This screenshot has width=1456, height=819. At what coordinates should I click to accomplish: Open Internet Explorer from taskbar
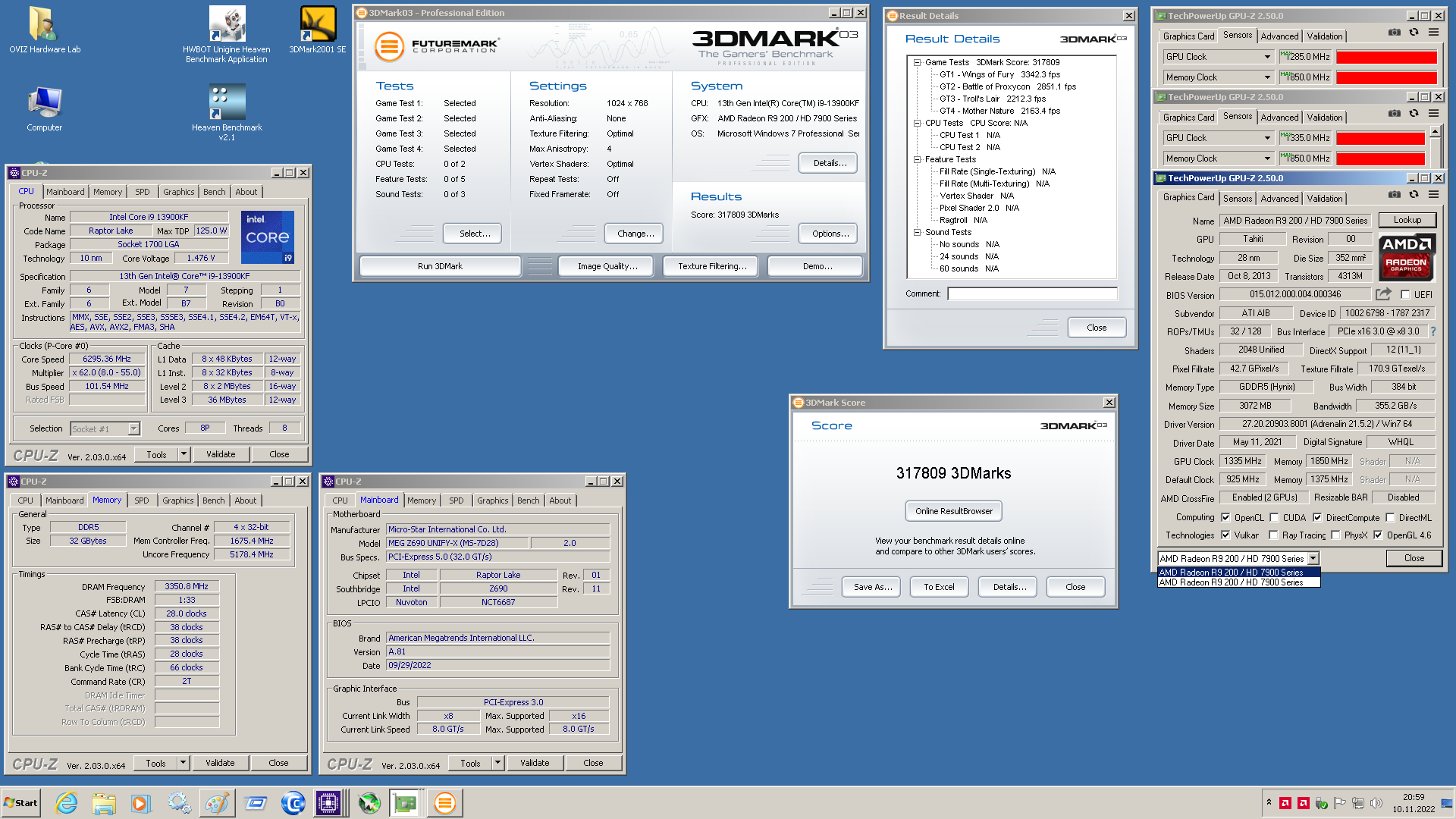coord(67,803)
